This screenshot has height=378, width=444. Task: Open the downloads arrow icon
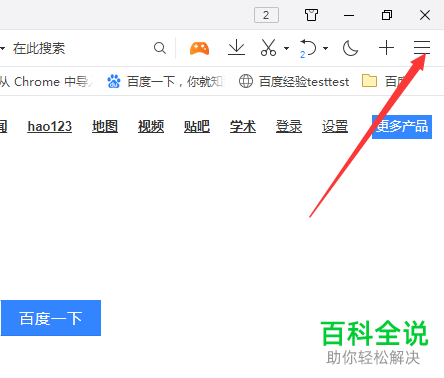pos(236,48)
